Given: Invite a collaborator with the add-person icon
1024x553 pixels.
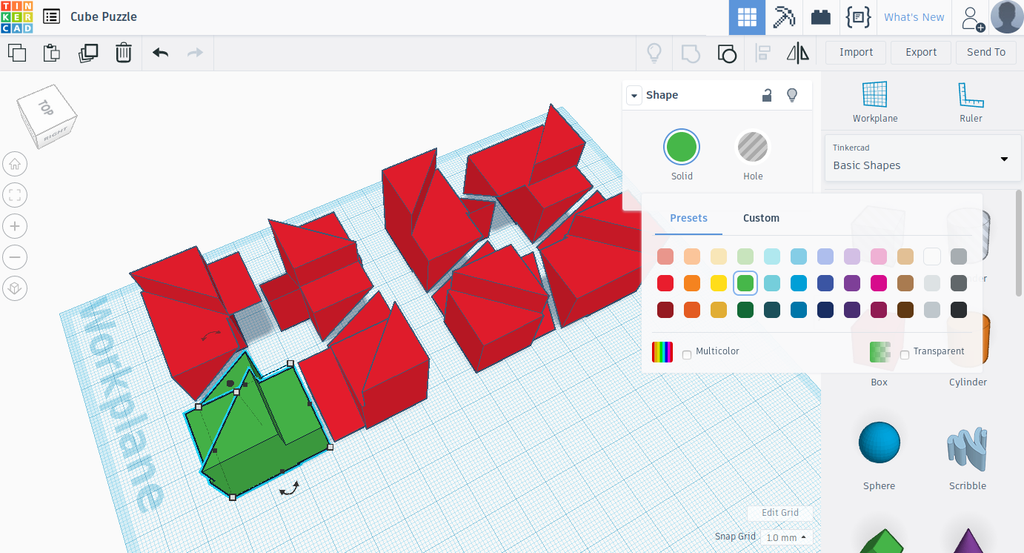Looking at the screenshot, I should (x=973, y=18).
